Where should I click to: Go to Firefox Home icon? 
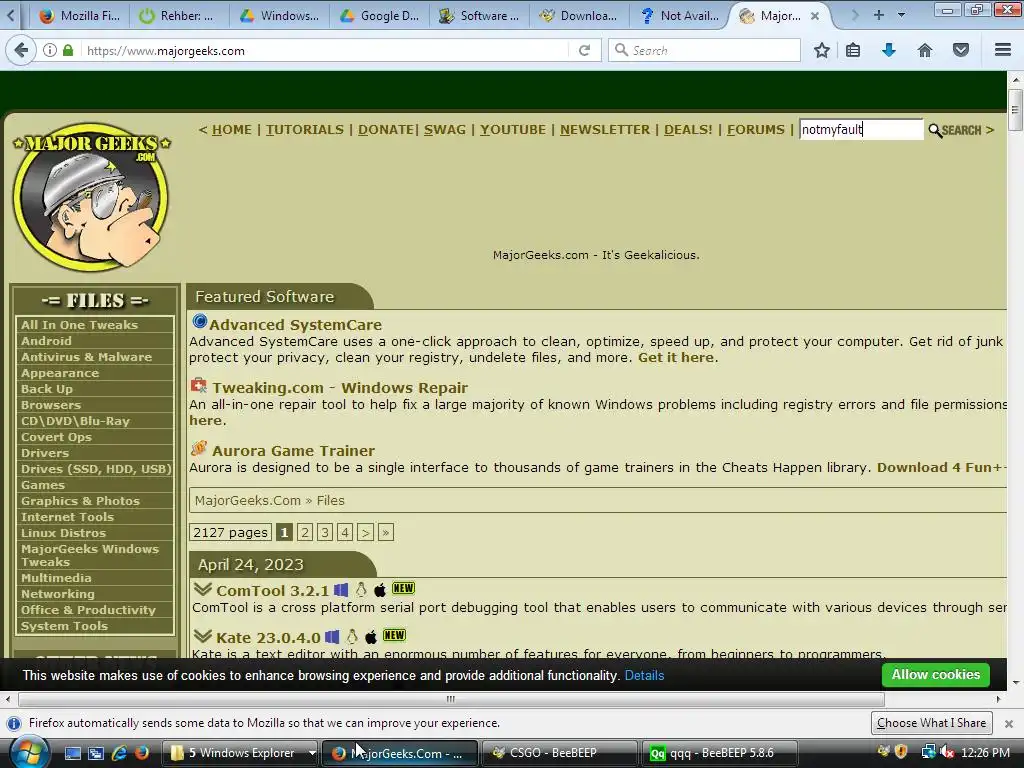[x=925, y=50]
